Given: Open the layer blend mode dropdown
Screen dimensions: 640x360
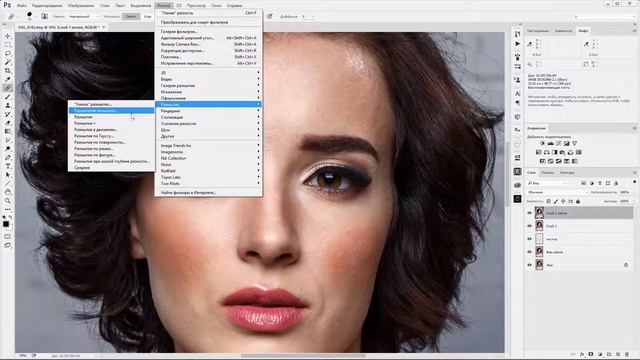Looking at the screenshot, I should point(557,192).
